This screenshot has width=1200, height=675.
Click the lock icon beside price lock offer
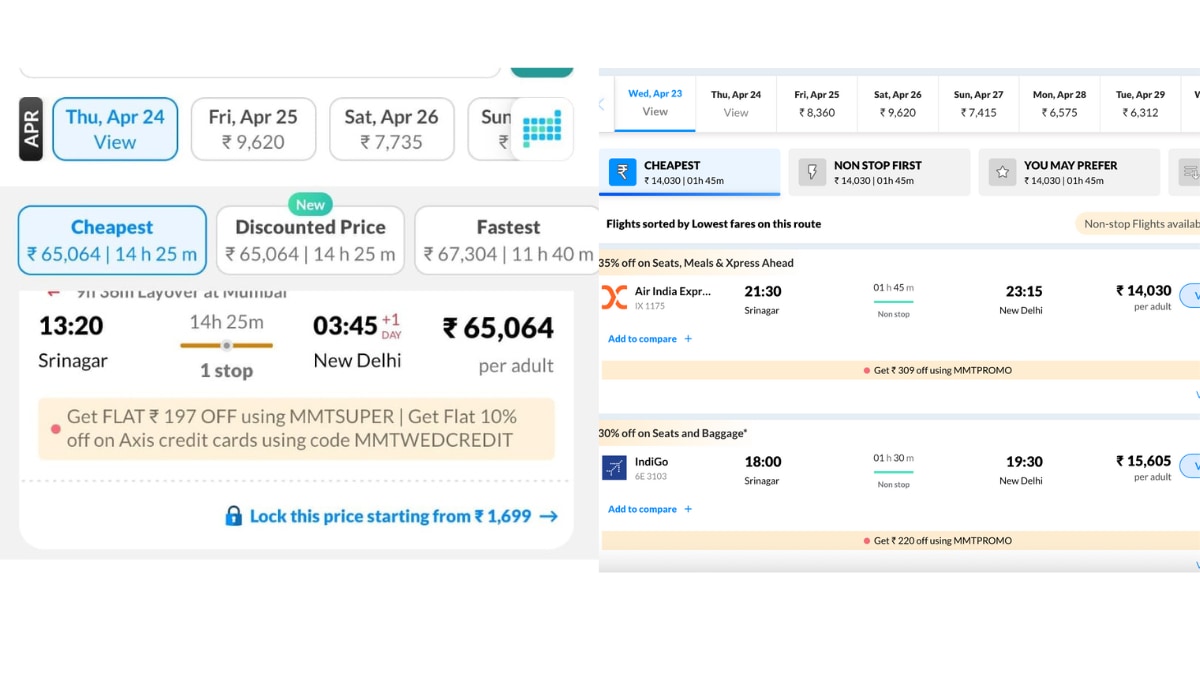click(233, 516)
